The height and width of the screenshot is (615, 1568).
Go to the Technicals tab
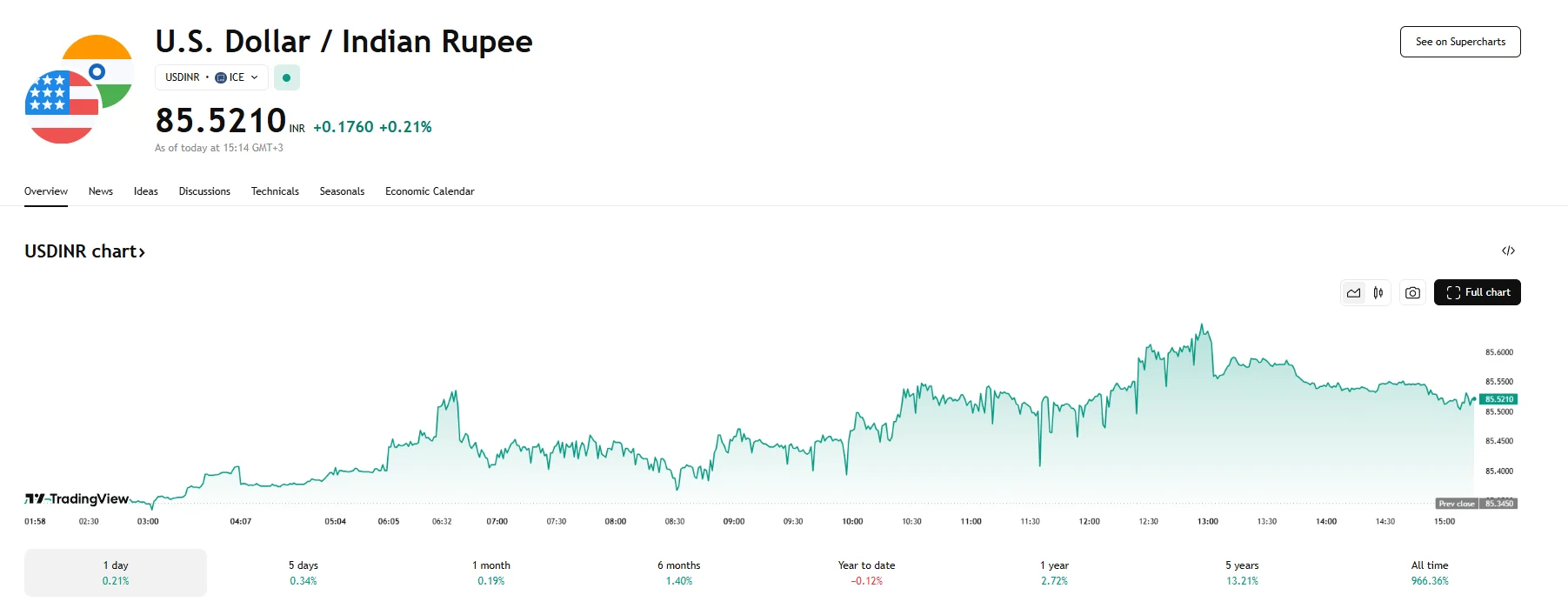(275, 191)
